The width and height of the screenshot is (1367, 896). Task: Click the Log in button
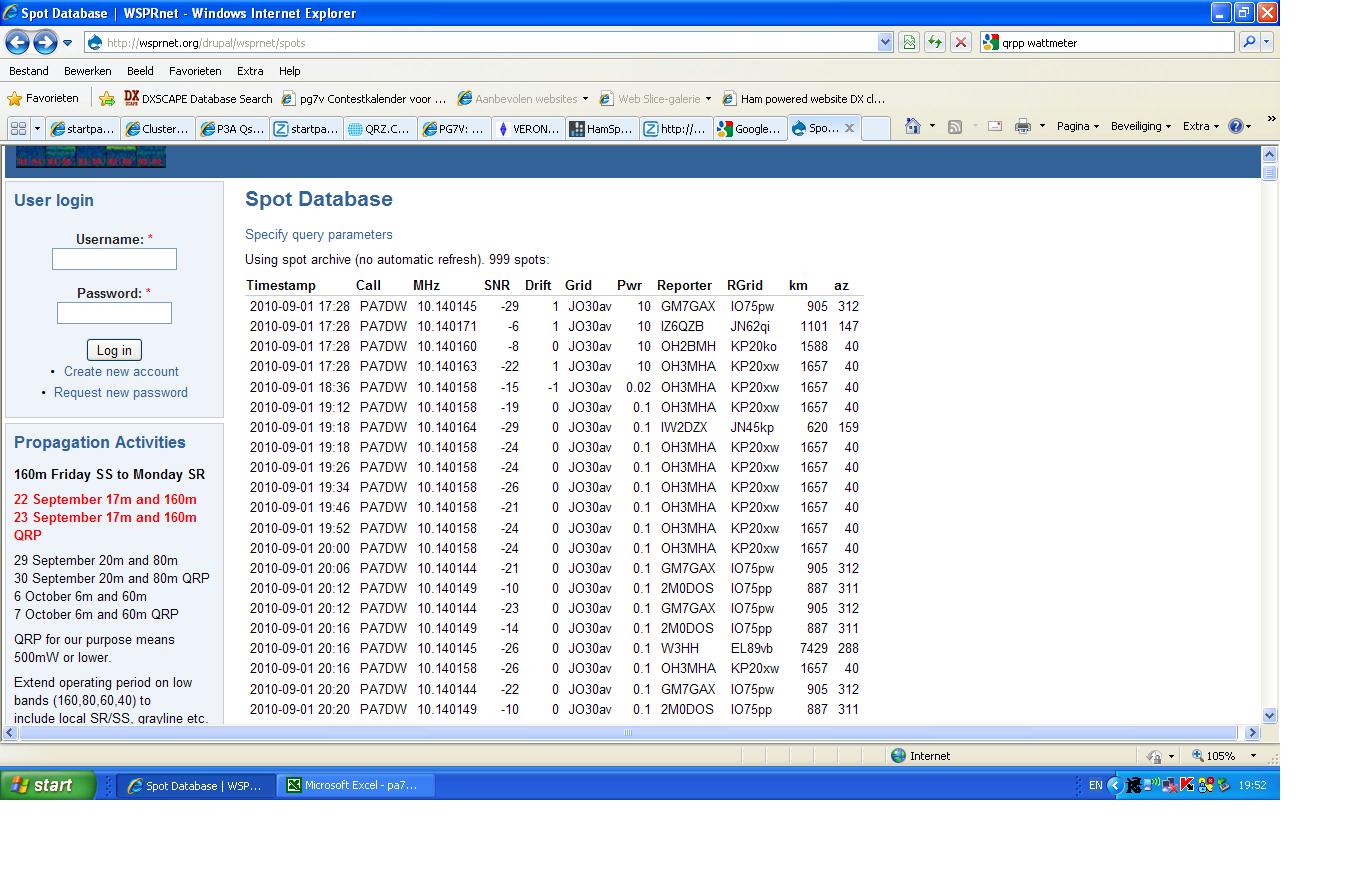114,350
